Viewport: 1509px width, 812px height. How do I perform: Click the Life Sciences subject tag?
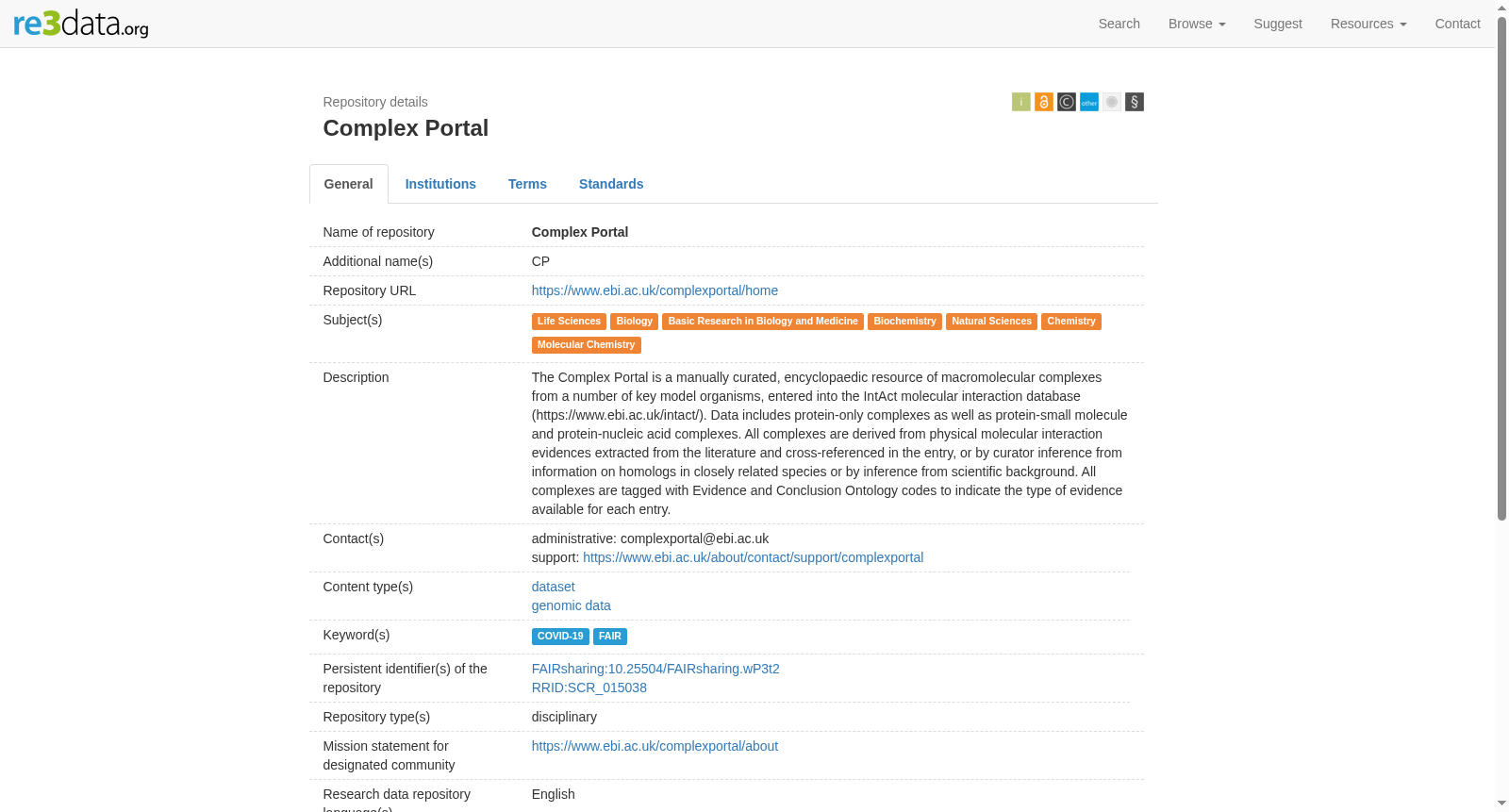(569, 322)
